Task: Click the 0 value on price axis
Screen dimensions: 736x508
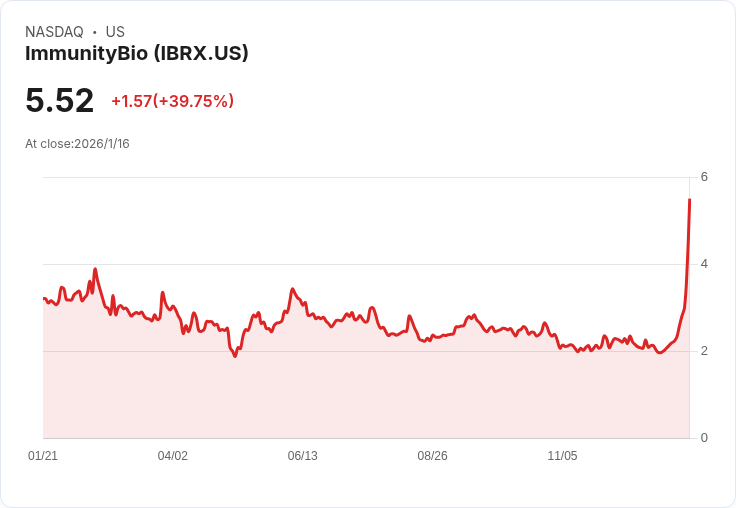Action: coord(704,438)
